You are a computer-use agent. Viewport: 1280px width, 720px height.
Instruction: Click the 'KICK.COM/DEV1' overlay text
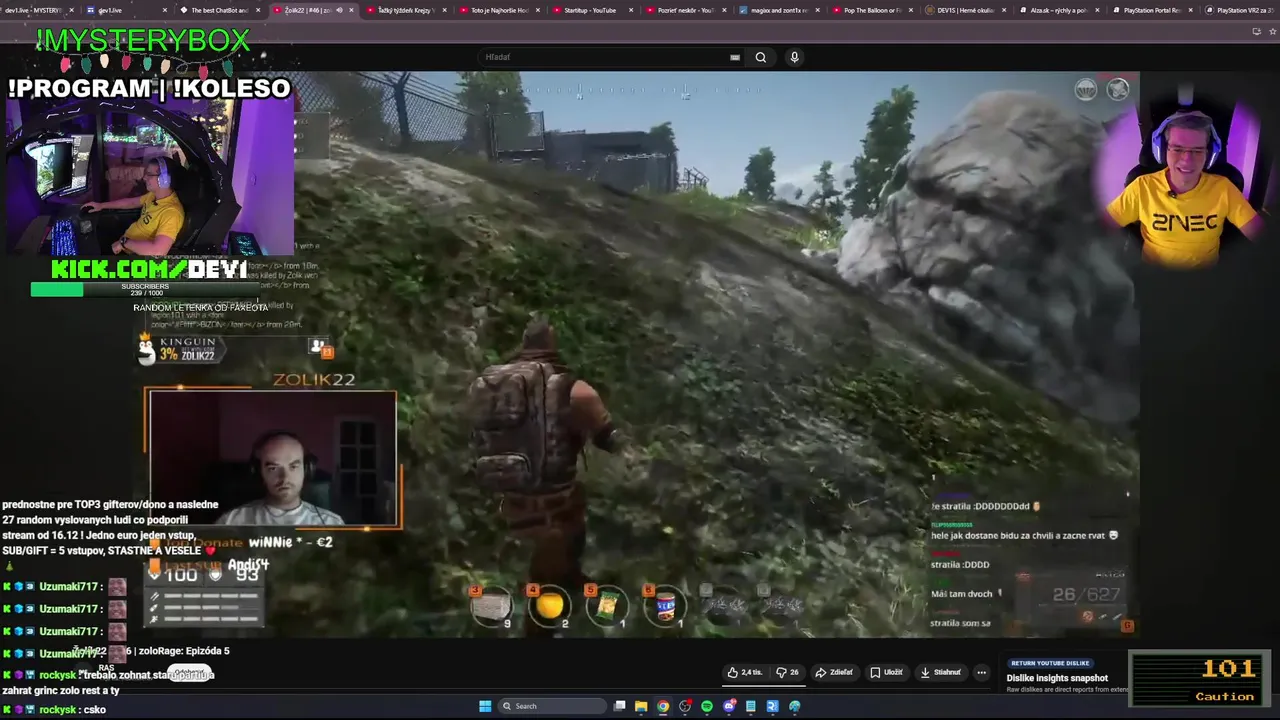coord(149,269)
